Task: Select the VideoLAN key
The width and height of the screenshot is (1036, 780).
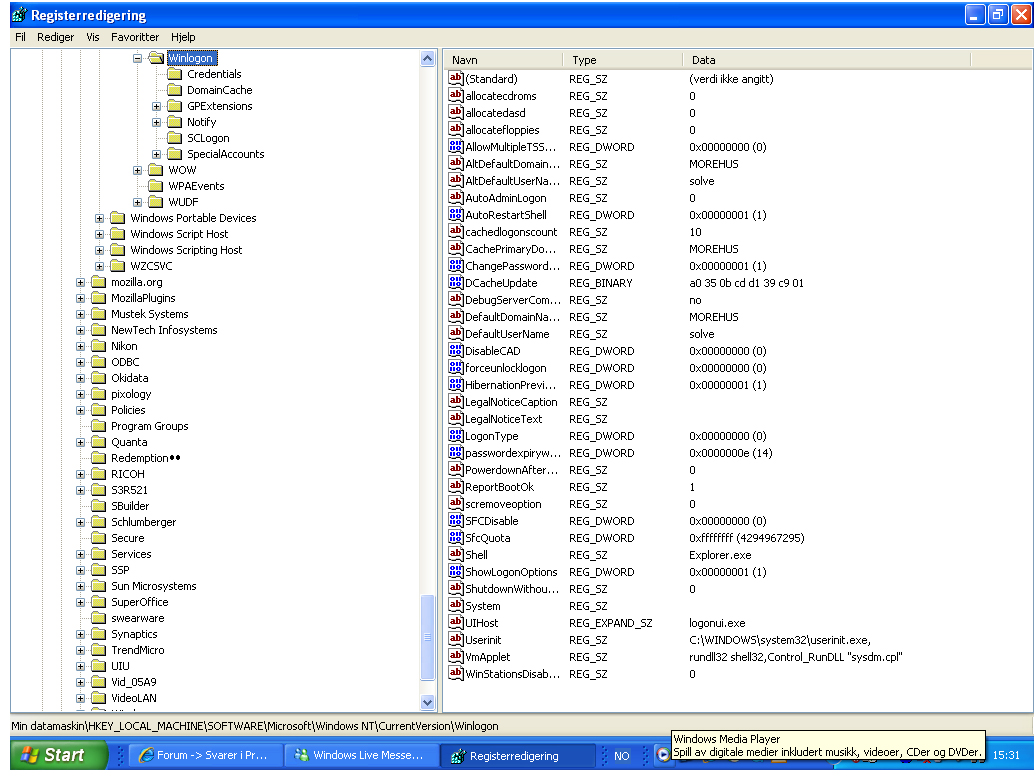Action: (133, 697)
